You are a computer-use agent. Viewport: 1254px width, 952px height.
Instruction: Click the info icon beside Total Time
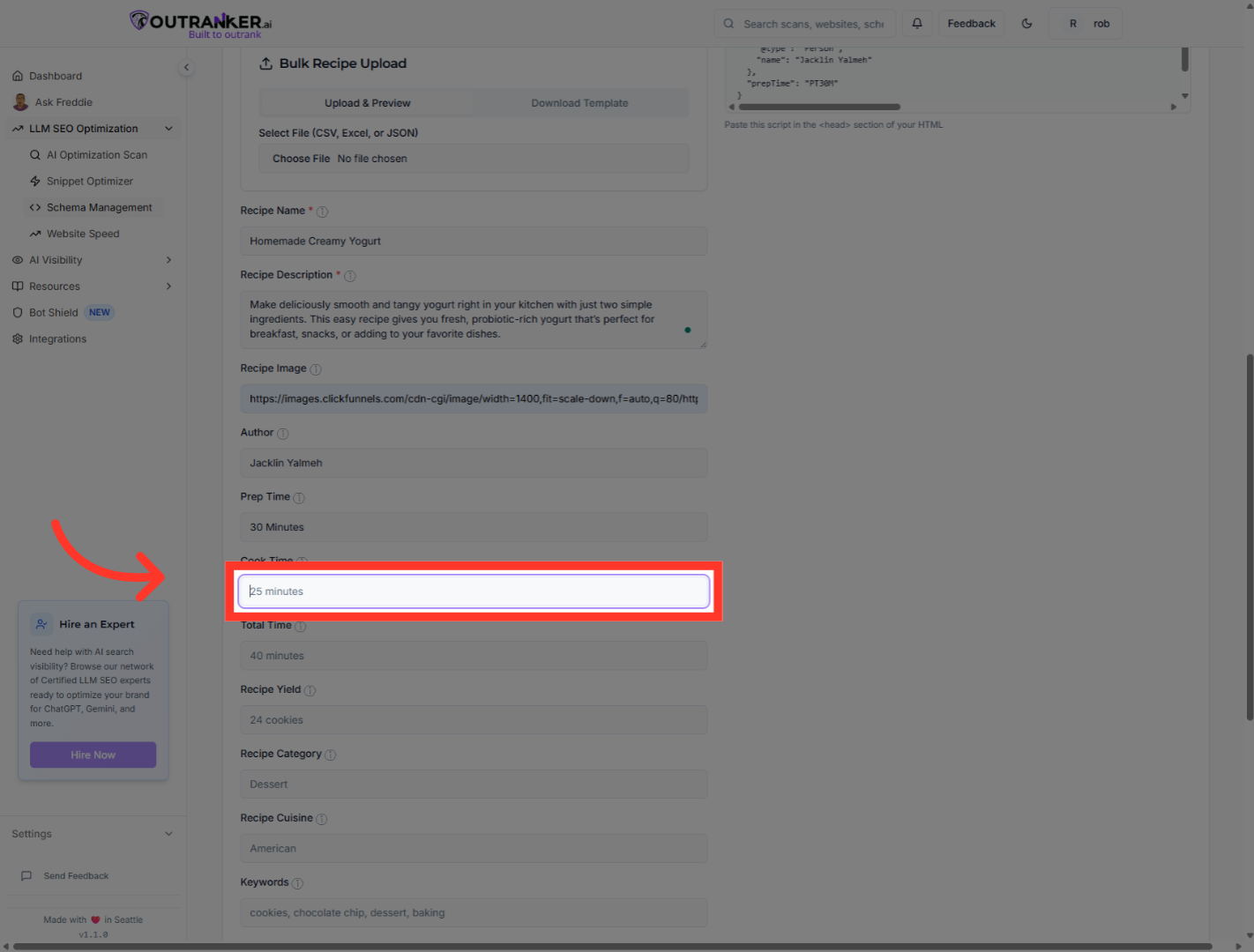pos(301,627)
